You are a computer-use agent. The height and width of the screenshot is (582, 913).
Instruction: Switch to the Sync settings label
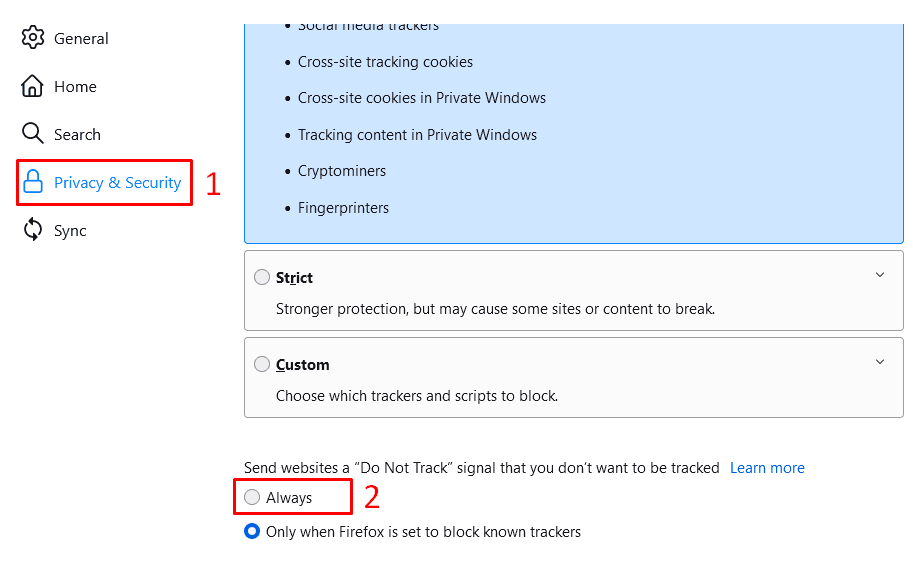[x=70, y=231]
